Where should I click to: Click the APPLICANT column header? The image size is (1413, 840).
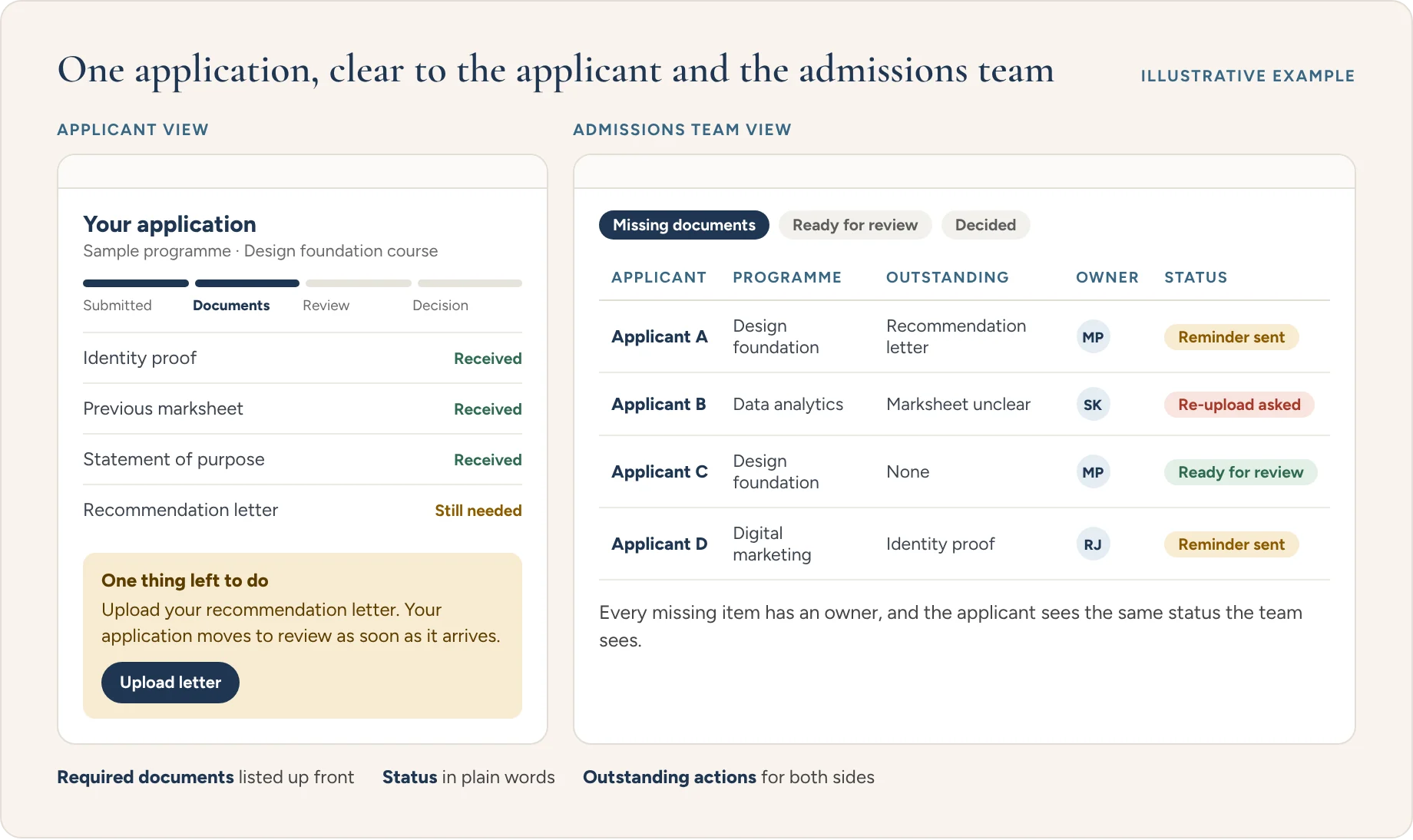(659, 277)
